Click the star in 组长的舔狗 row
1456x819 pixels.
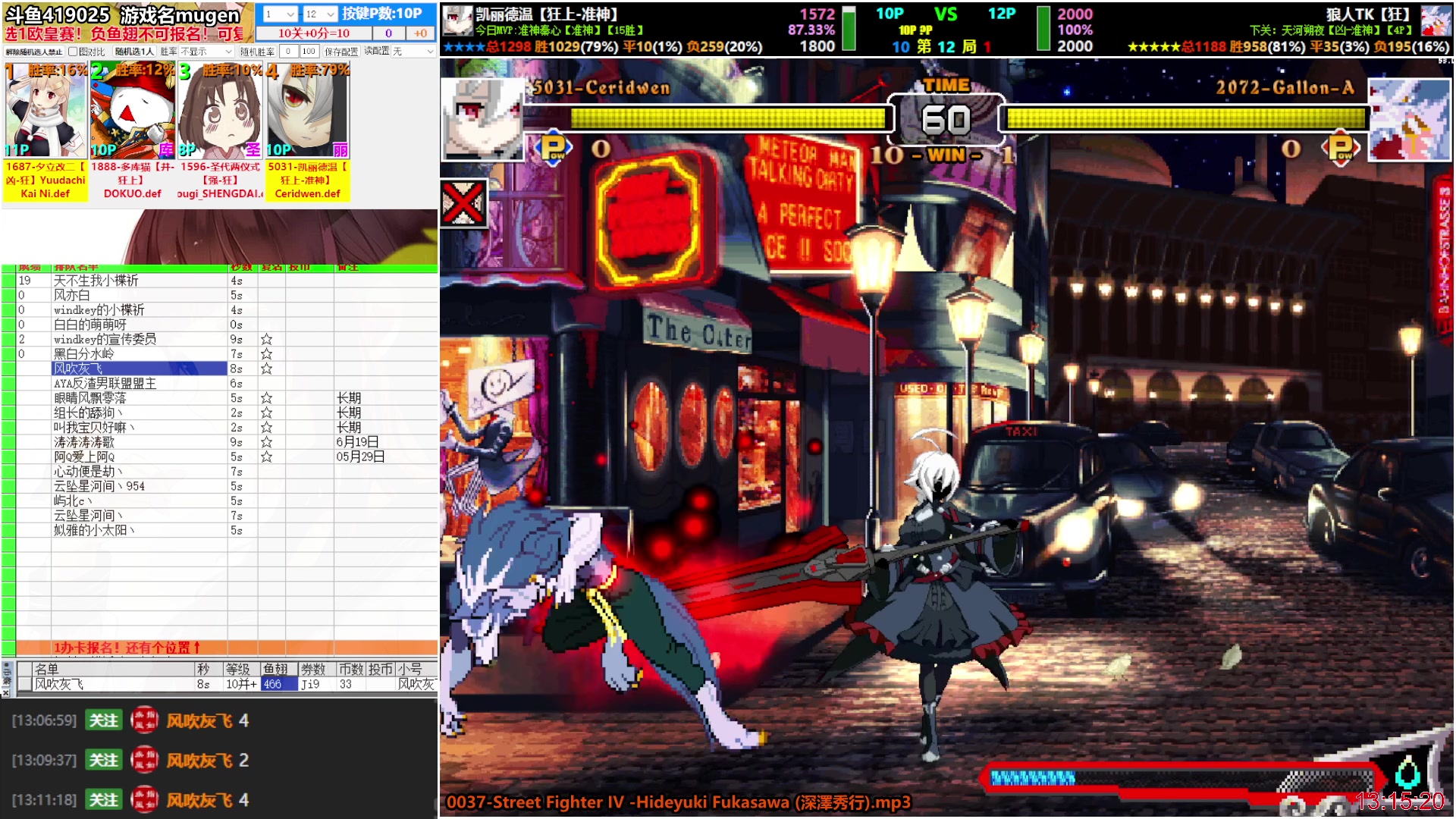(266, 413)
